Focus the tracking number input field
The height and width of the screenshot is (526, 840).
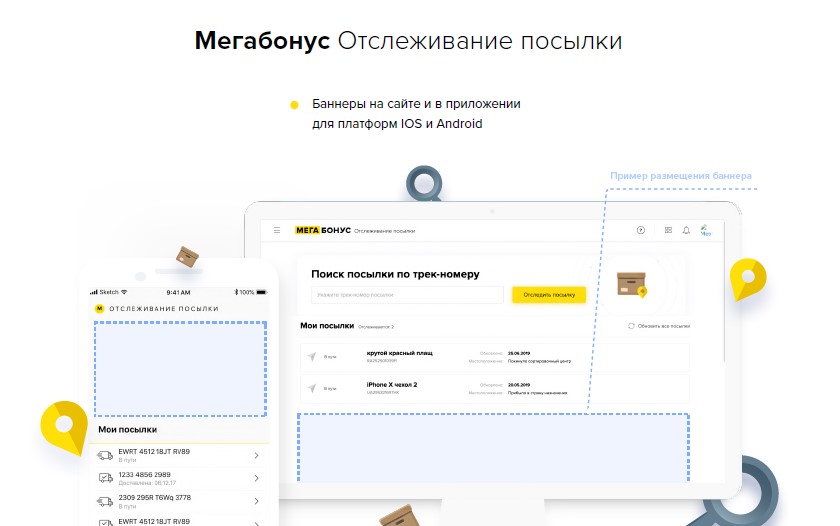(x=407, y=295)
